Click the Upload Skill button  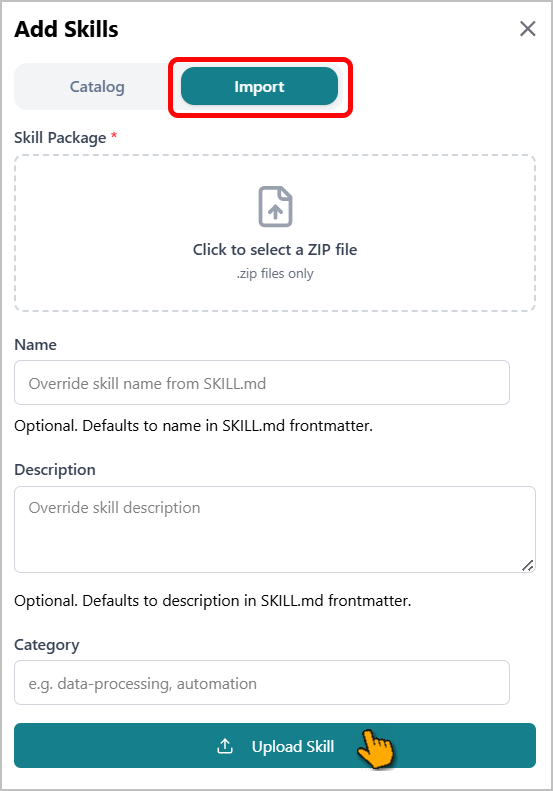[x=275, y=746]
